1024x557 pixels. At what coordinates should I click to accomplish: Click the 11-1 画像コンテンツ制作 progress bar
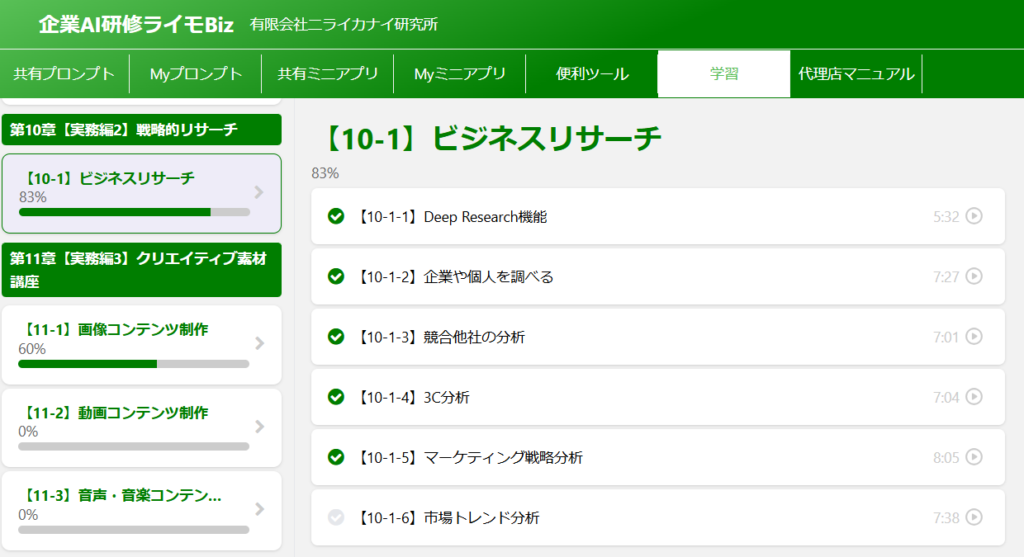pyautogui.click(x=133, y=364)
